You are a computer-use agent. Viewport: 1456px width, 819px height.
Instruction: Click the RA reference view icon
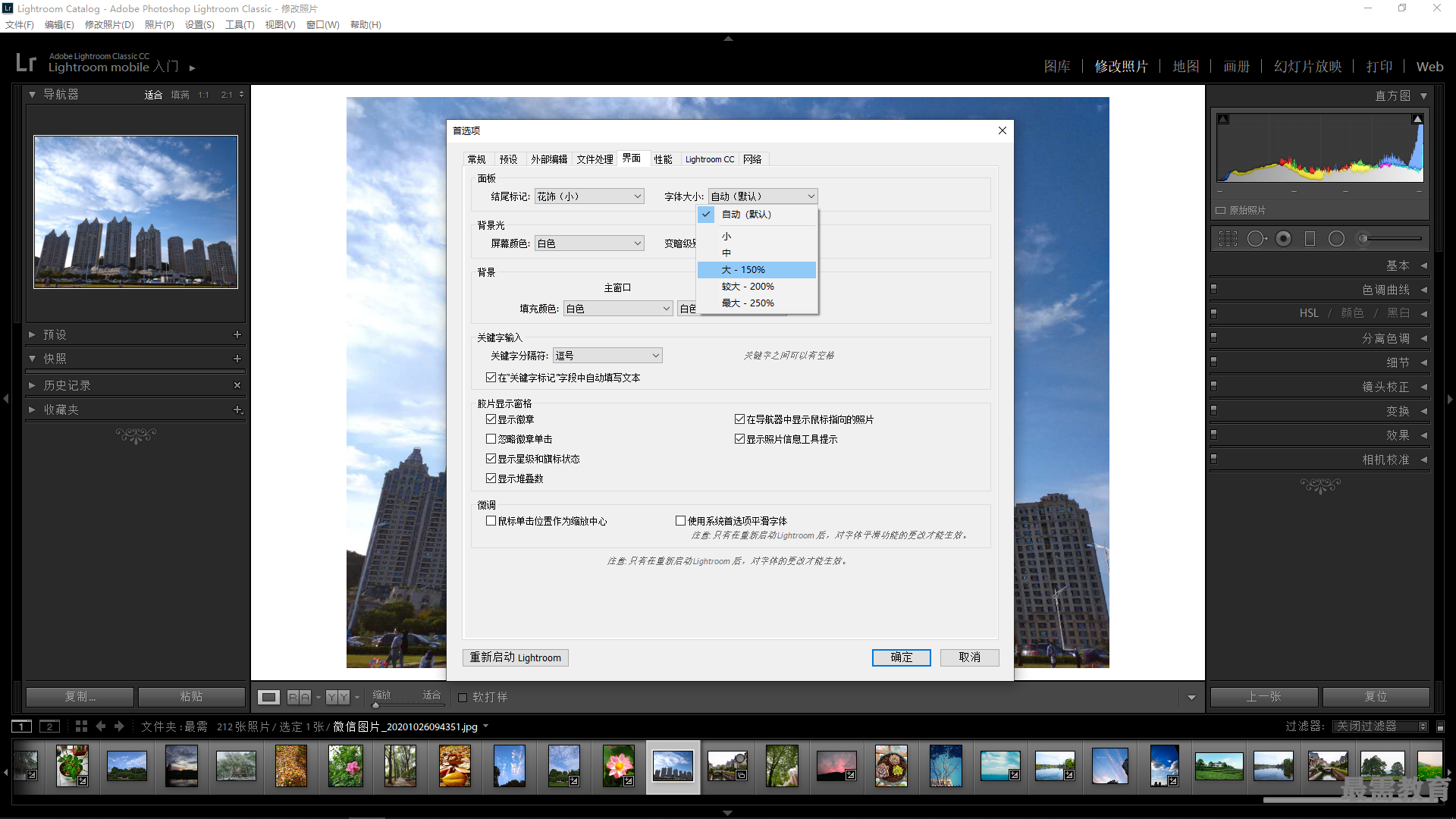tap(299, 697)
